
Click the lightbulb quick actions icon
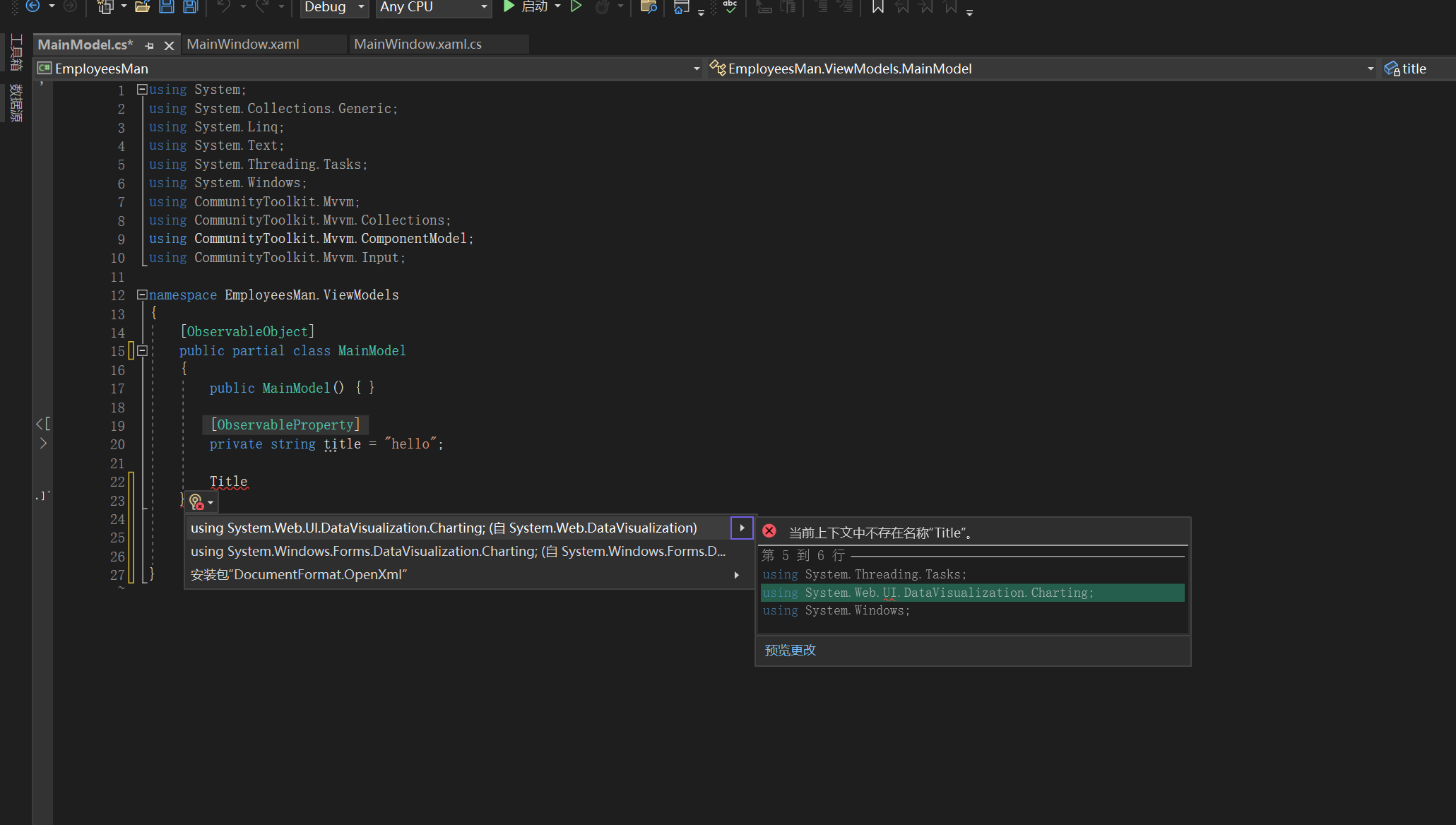point(196,501)
